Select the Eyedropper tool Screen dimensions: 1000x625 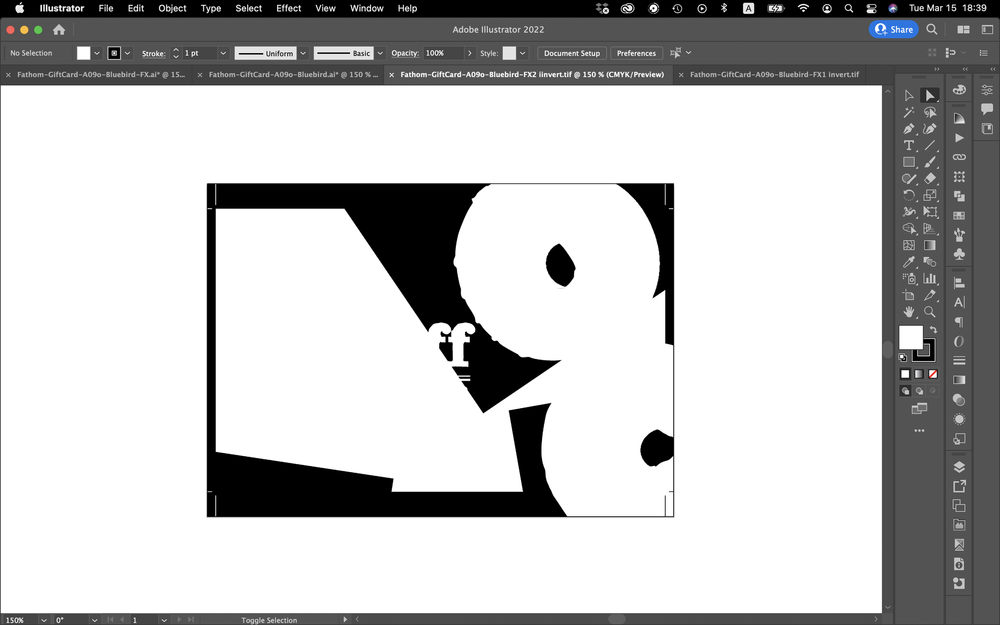click(x=909, y=261)
